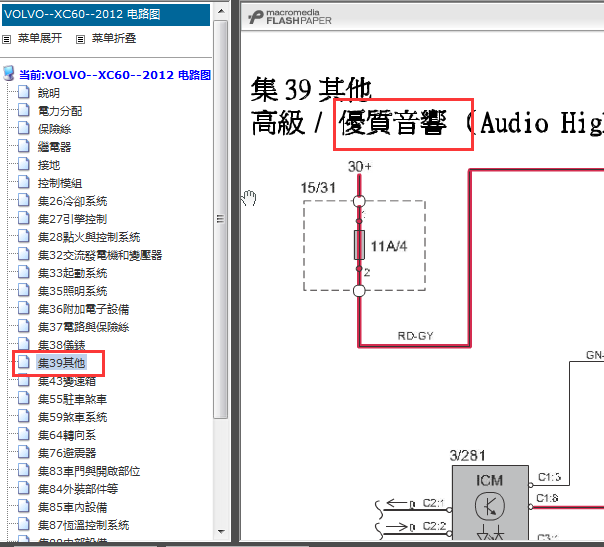Select the 繼電器 entry
The width and height of the screenshot is (604, 547).
click(x=54, y=147)
